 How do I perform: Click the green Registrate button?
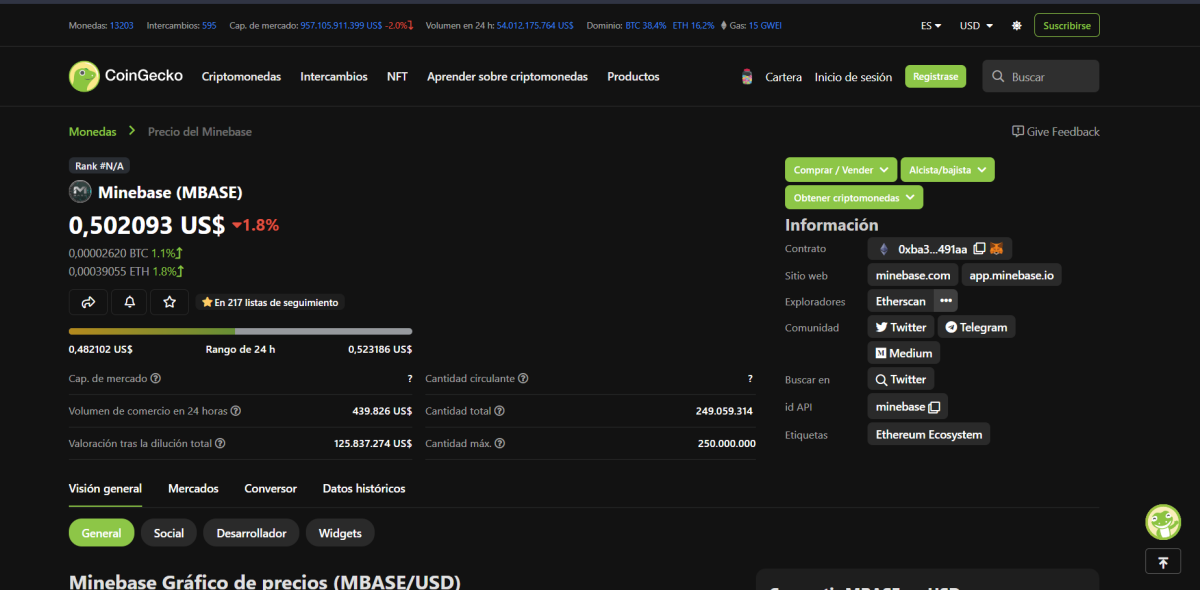coord(935,76)
